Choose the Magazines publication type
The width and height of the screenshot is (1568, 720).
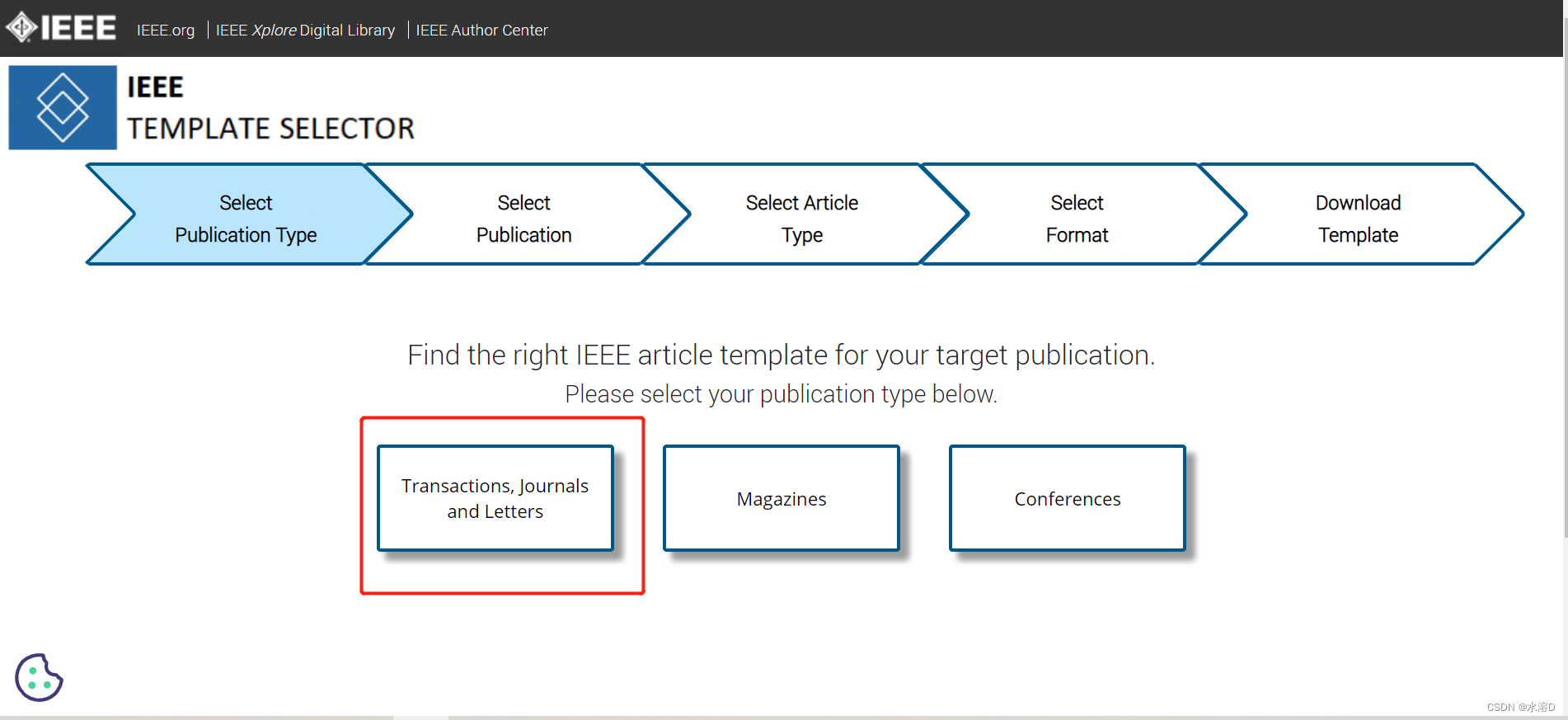[x=782, y=498]
